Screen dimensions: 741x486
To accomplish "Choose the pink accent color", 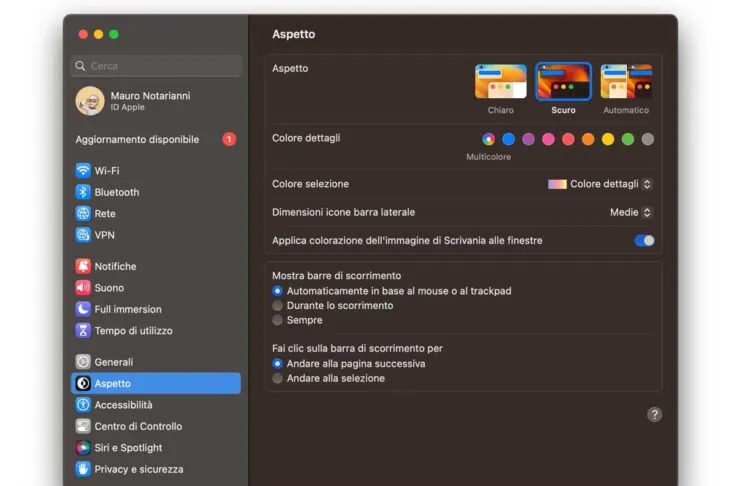I will (548, 139).
